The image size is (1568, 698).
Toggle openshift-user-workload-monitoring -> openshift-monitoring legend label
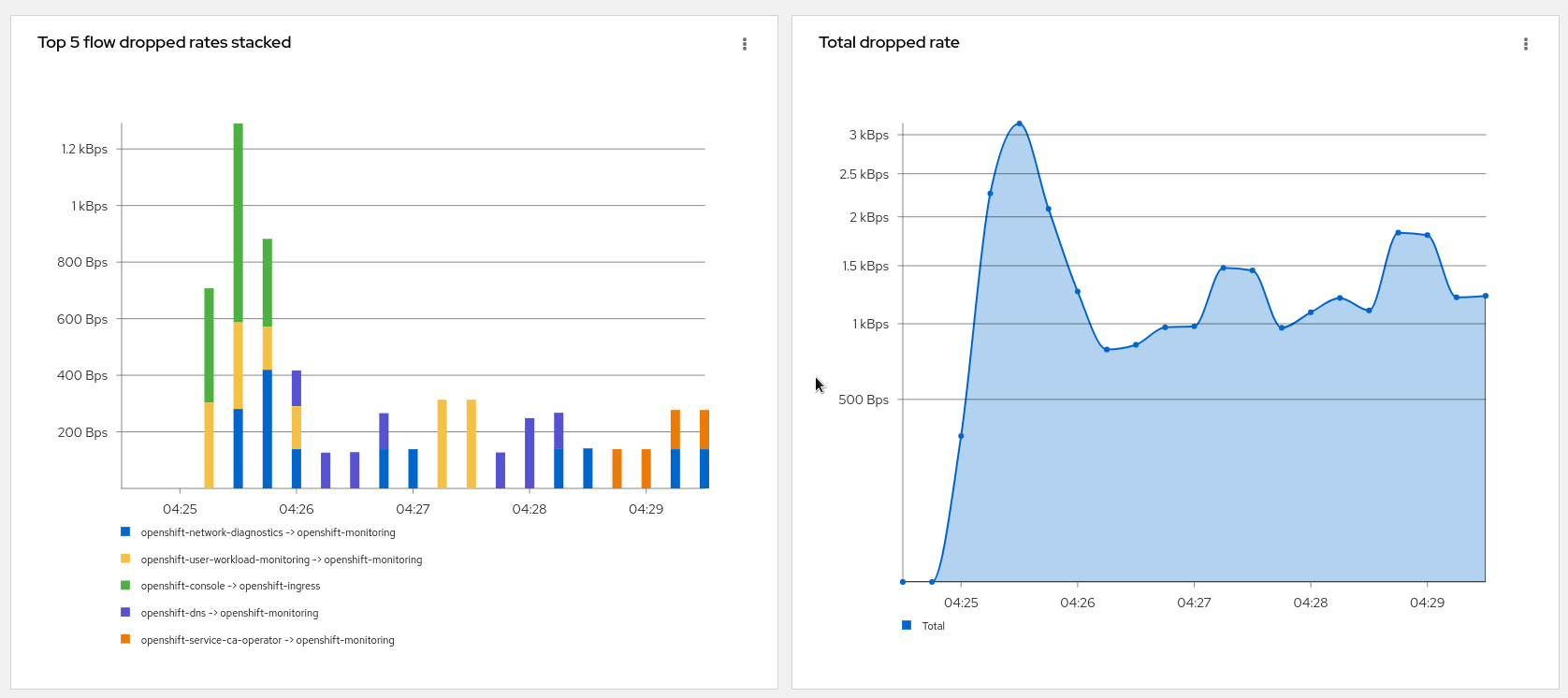(281, 560)
